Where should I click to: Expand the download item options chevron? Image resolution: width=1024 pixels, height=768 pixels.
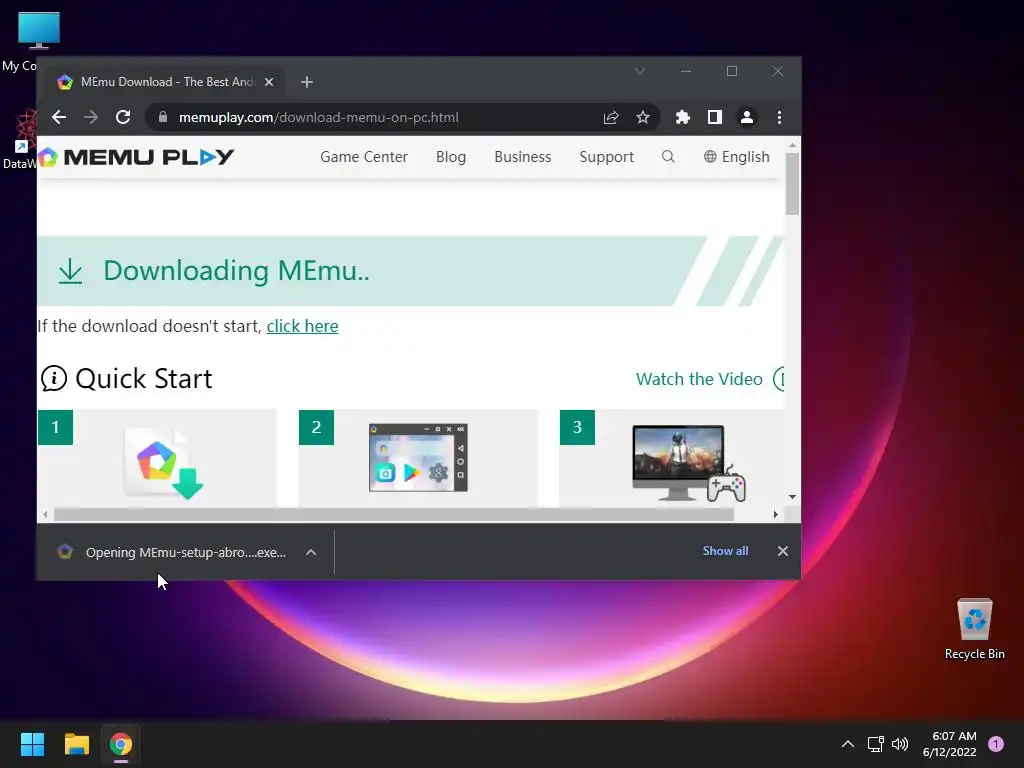(311, 552)
